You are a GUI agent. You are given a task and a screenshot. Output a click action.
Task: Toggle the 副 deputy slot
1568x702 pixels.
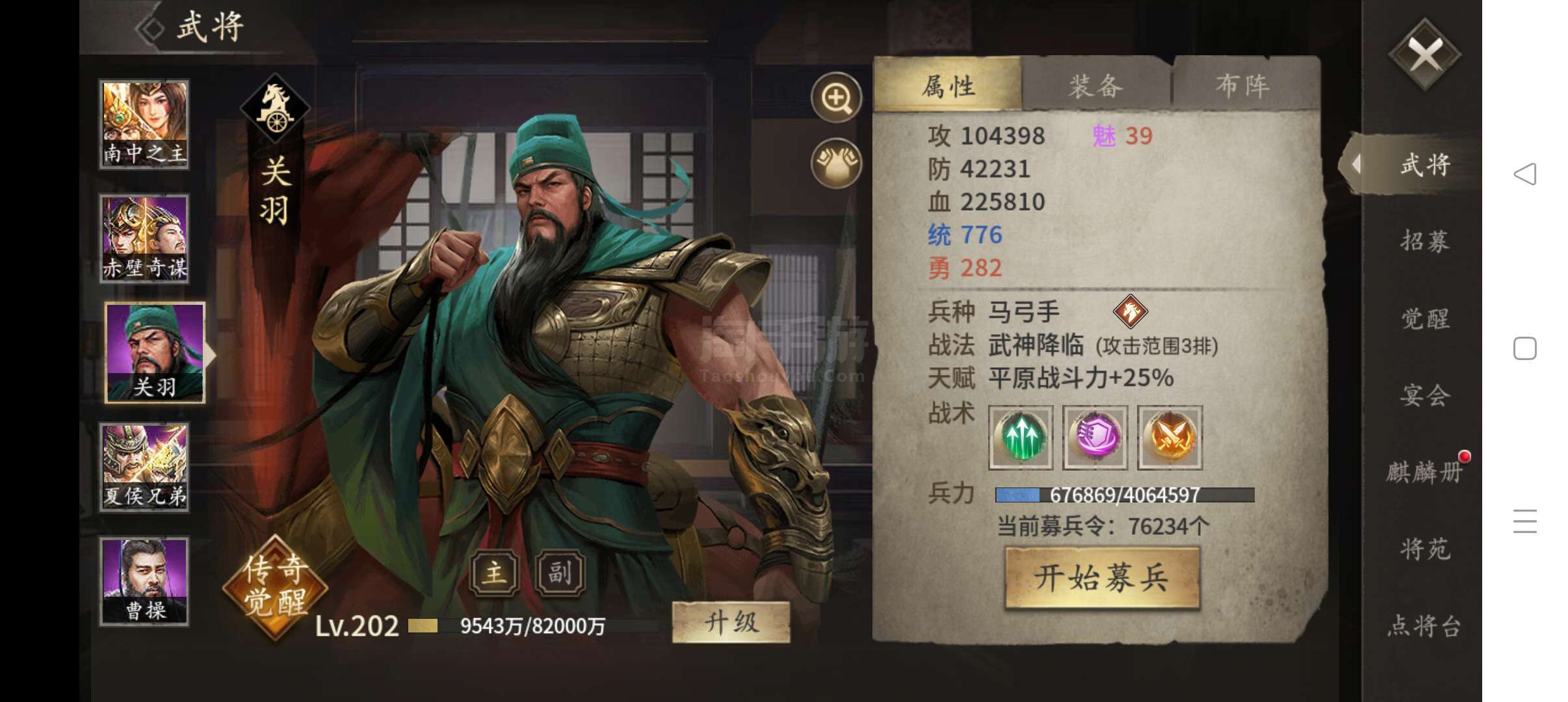click(560, 573)
